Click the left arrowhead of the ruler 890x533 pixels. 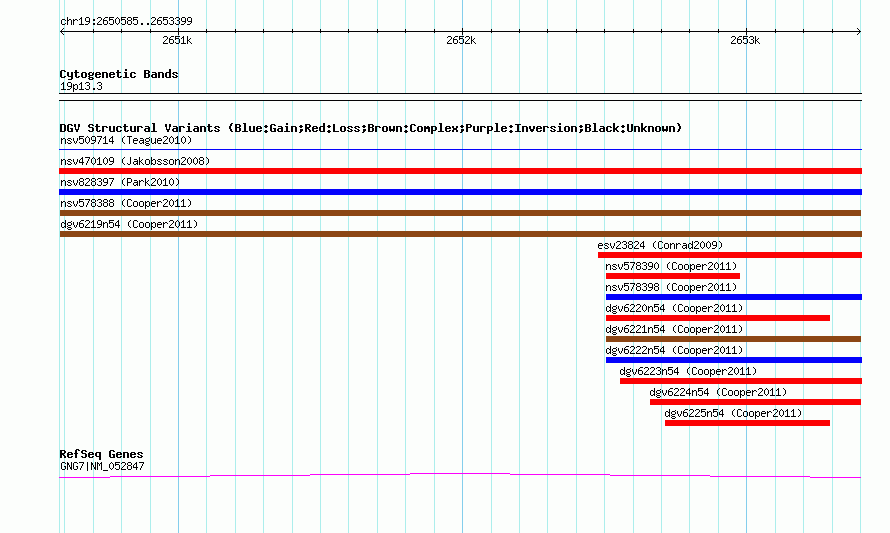tap(62, 32)
